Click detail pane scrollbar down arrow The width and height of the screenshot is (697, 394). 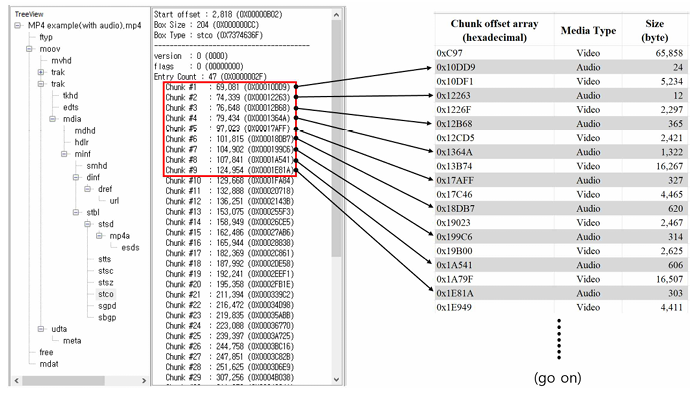pyautogui.click(x=336, y=379)
